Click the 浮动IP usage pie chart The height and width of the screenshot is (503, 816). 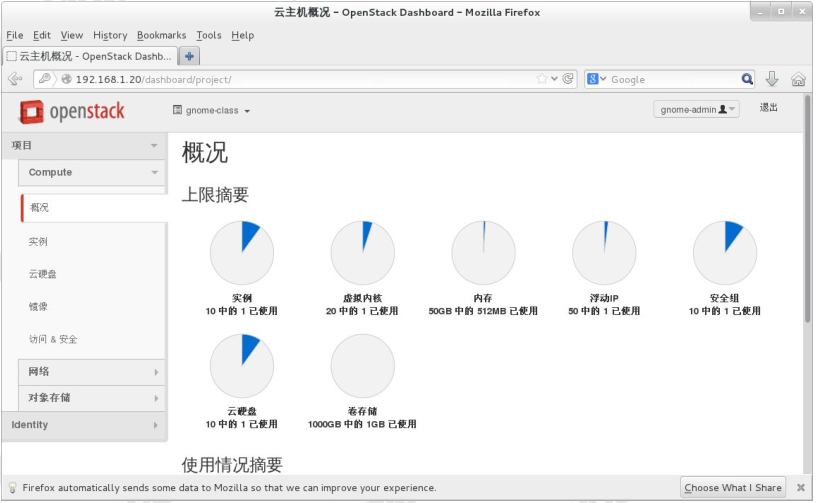click(x=604, y=253)
